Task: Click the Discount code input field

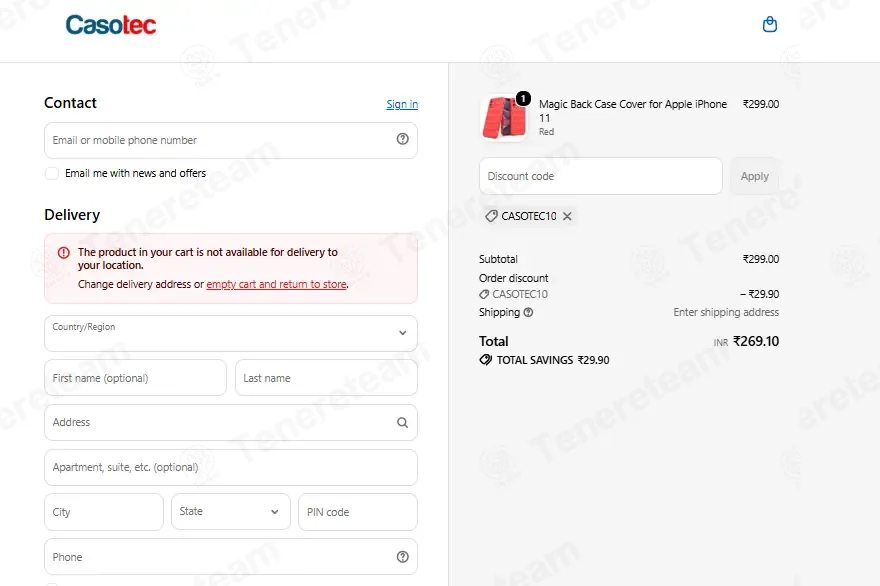Action: (601, 176)
